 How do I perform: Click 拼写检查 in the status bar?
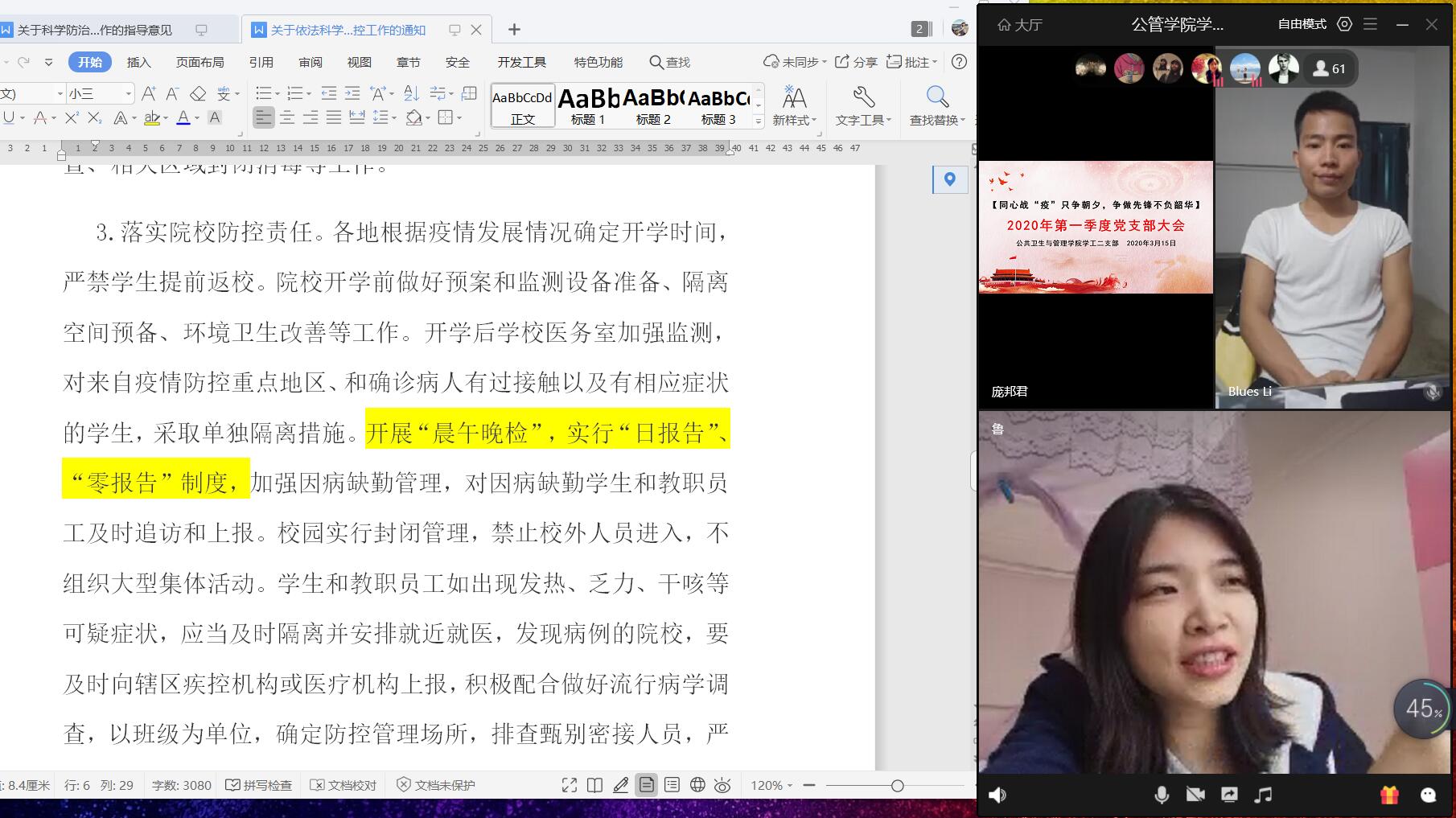pyautogui.click(x=259, y=785)
